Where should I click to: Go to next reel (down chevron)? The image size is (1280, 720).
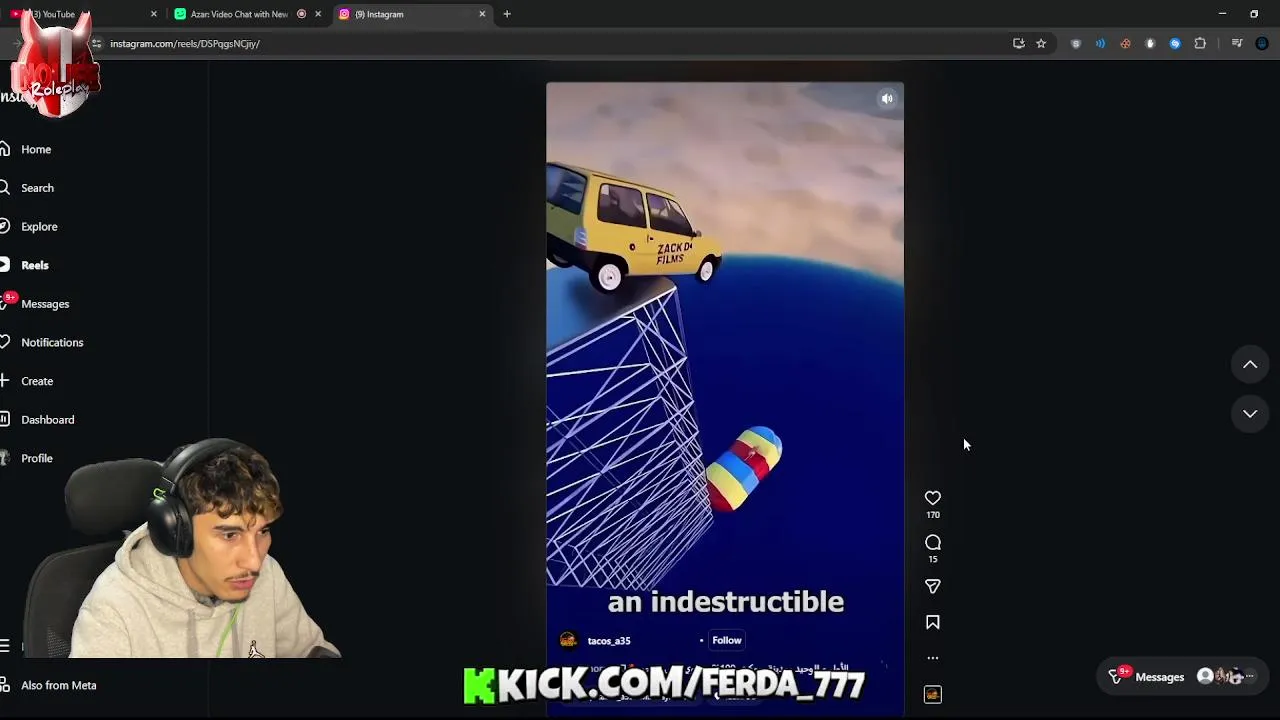click(x=1250, y=413)
